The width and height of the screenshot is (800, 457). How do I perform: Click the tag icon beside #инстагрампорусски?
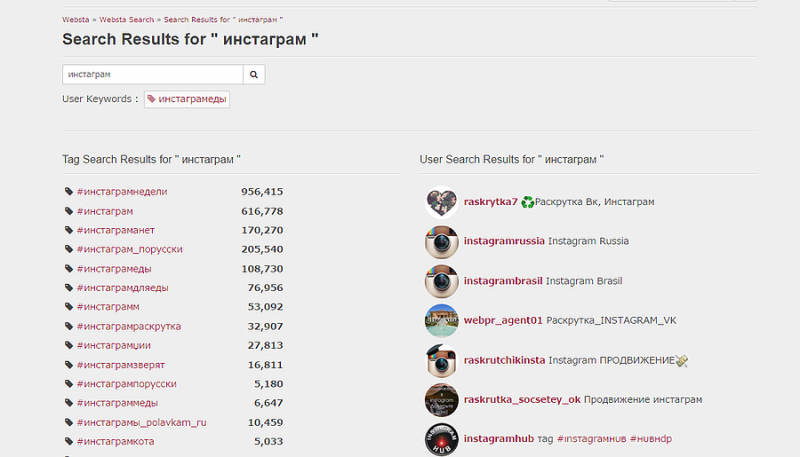point(69,384)
